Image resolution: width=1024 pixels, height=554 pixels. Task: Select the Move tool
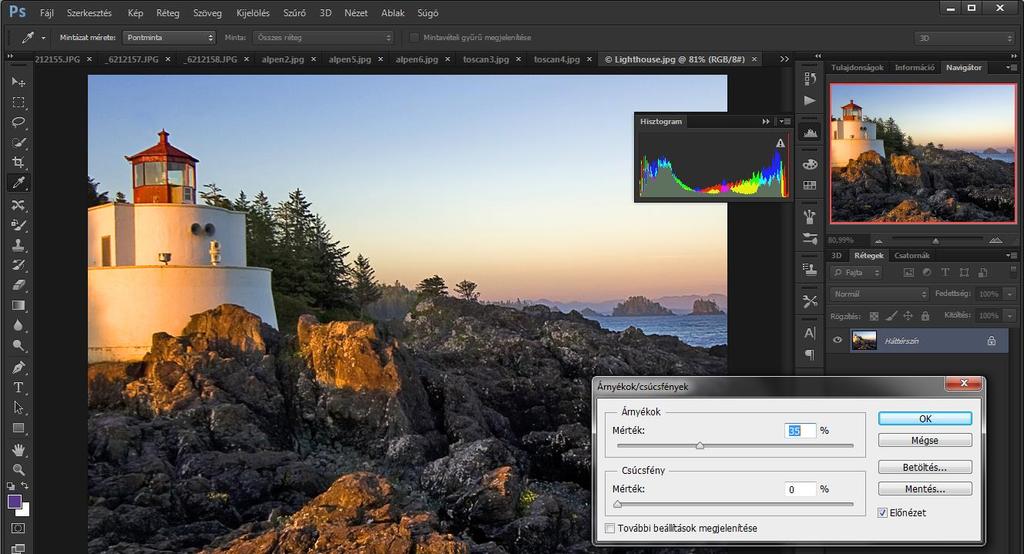click(18, 82)
